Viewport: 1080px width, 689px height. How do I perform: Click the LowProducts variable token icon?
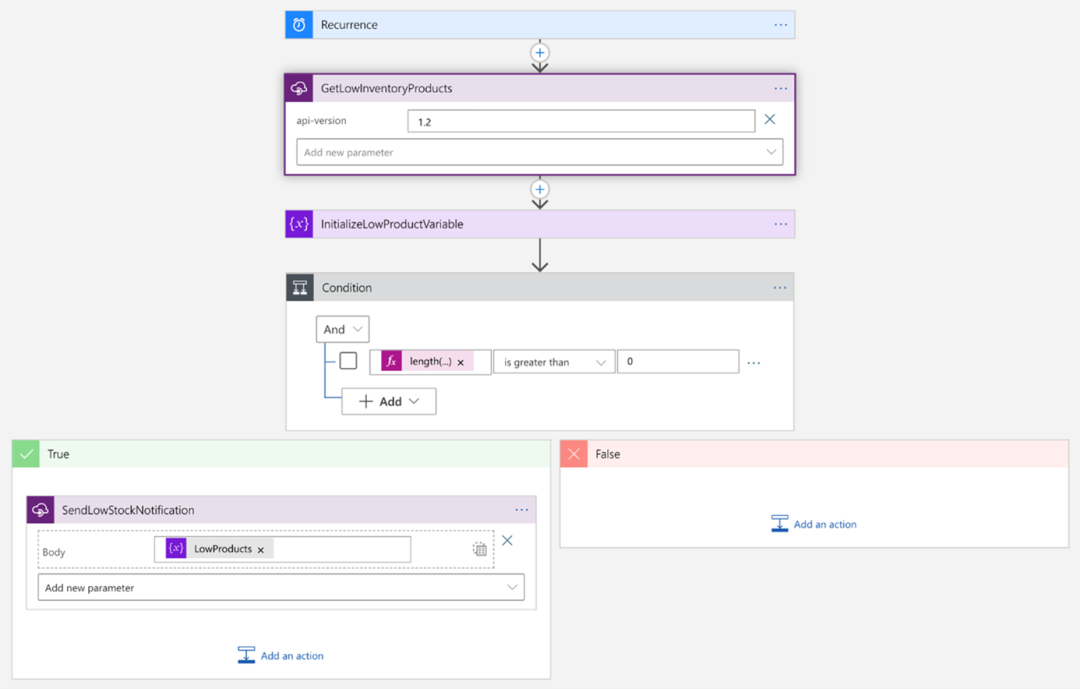176,548
